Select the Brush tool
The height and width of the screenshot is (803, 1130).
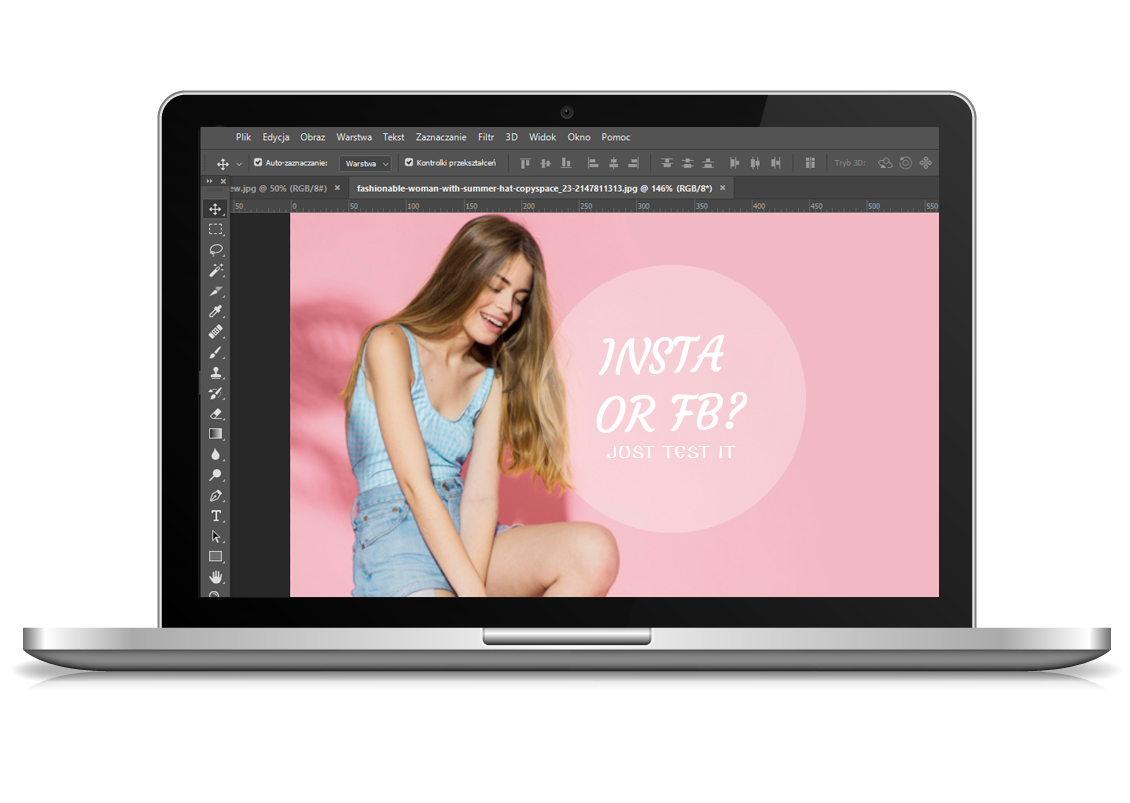pyautogui.click(x=215, y=352)
